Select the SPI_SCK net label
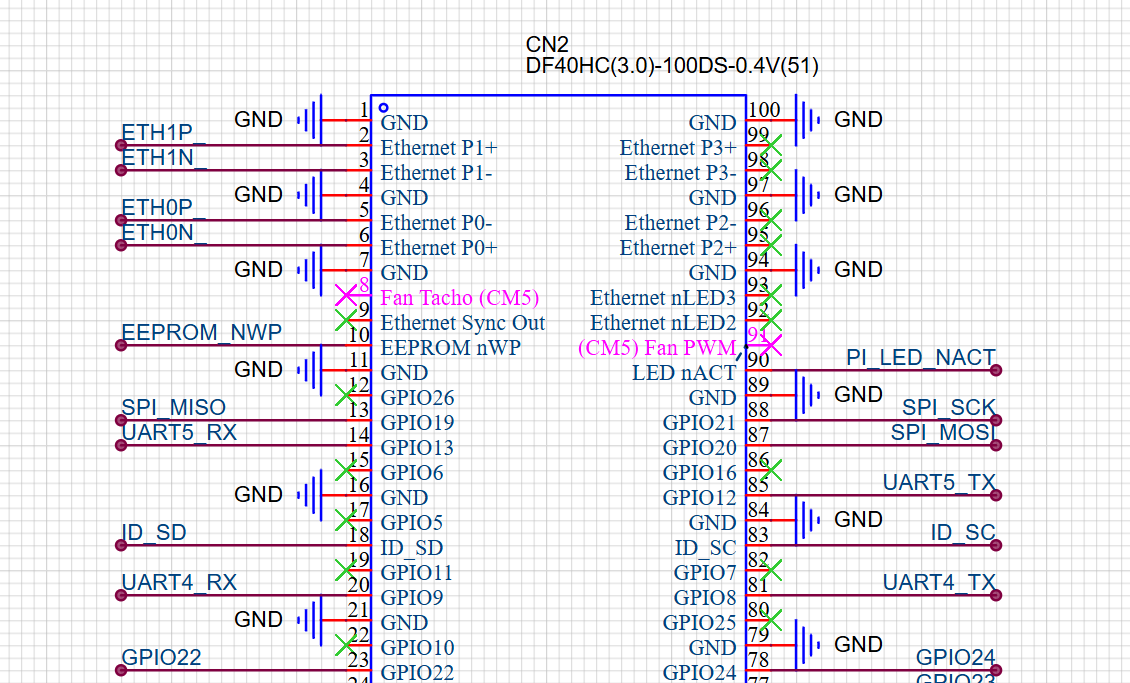The height and width of the screenshot is (683, 1130). [949, 408]
